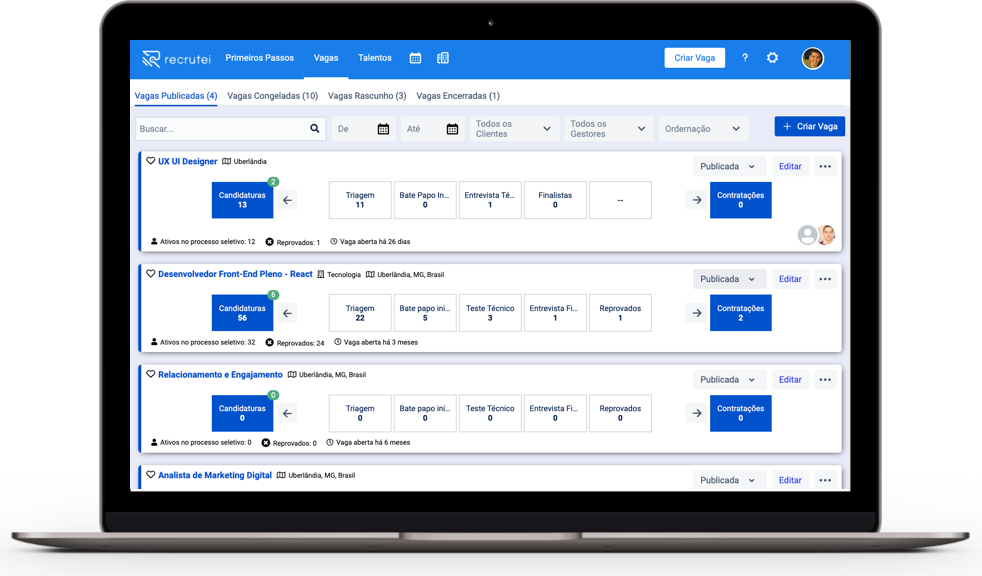Screen dimensions: 982x576
Task: Toggle heart on Analista de Marketing Digital
Action: click(151, 475)
